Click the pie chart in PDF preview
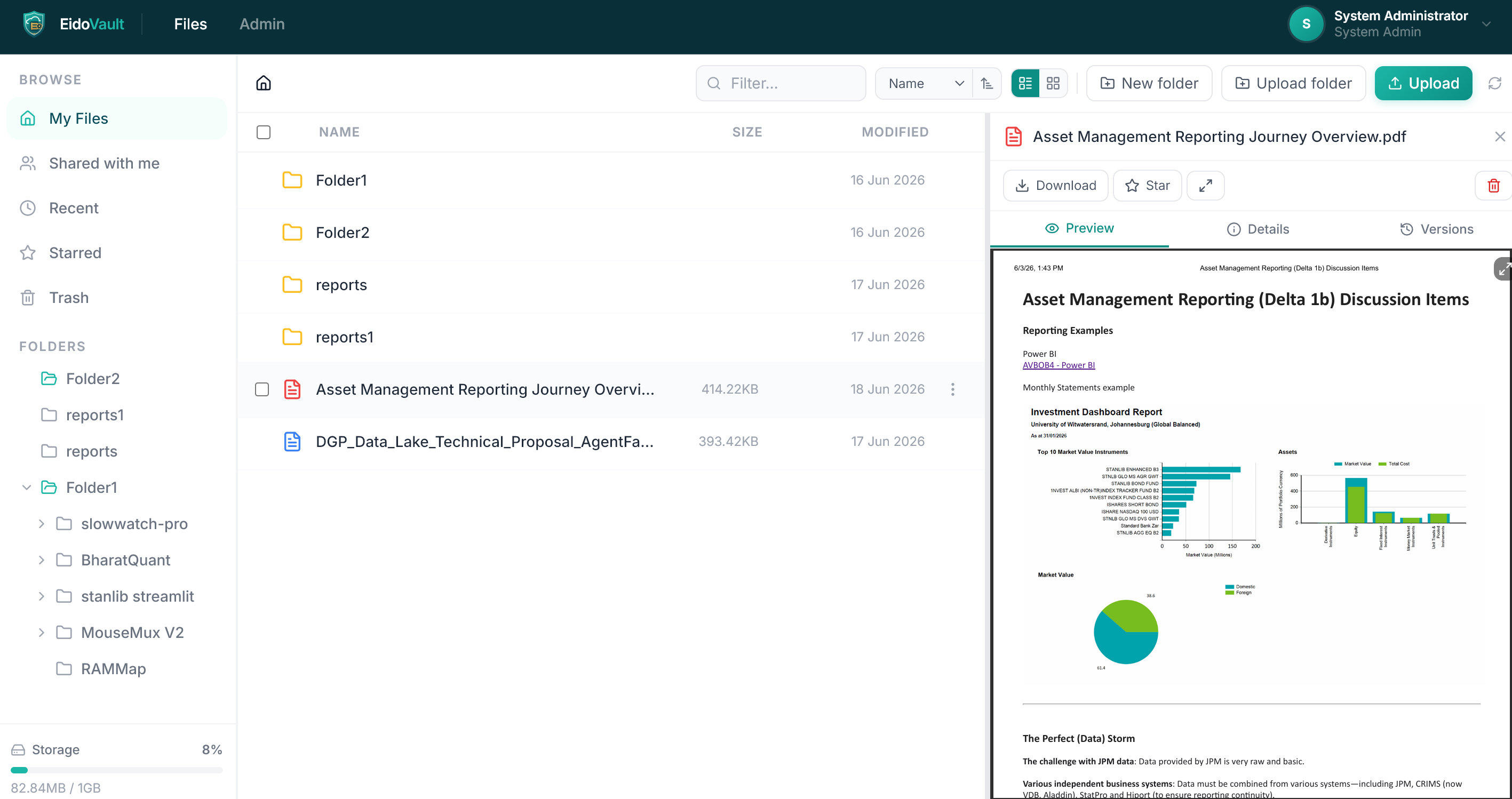 click(x=1125, y=632)
